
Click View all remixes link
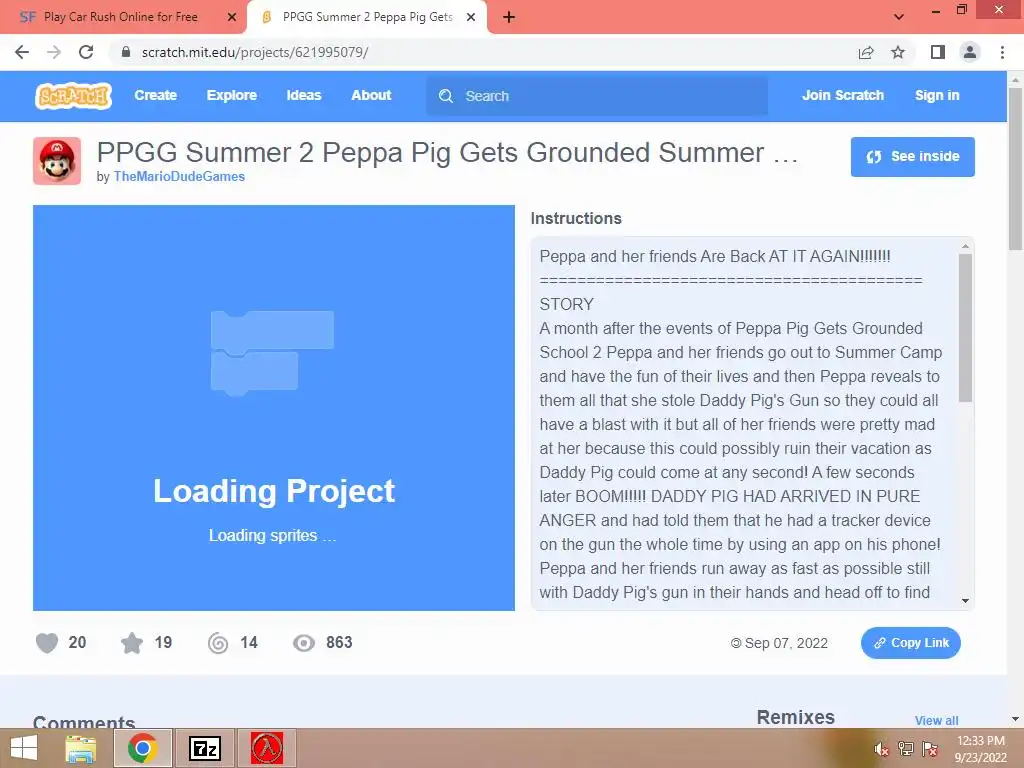point(936,720)
